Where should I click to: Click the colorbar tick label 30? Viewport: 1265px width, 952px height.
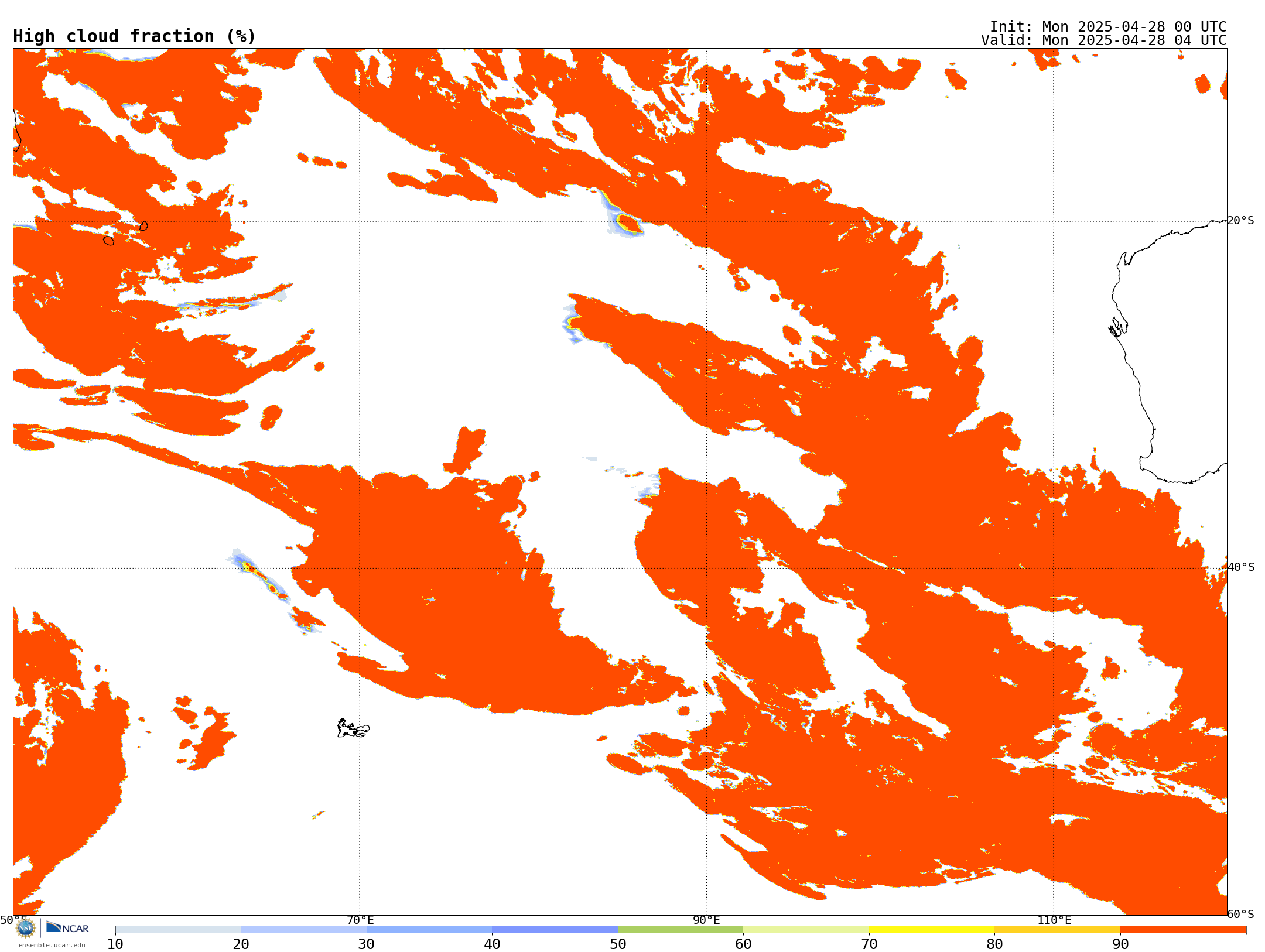367,944
